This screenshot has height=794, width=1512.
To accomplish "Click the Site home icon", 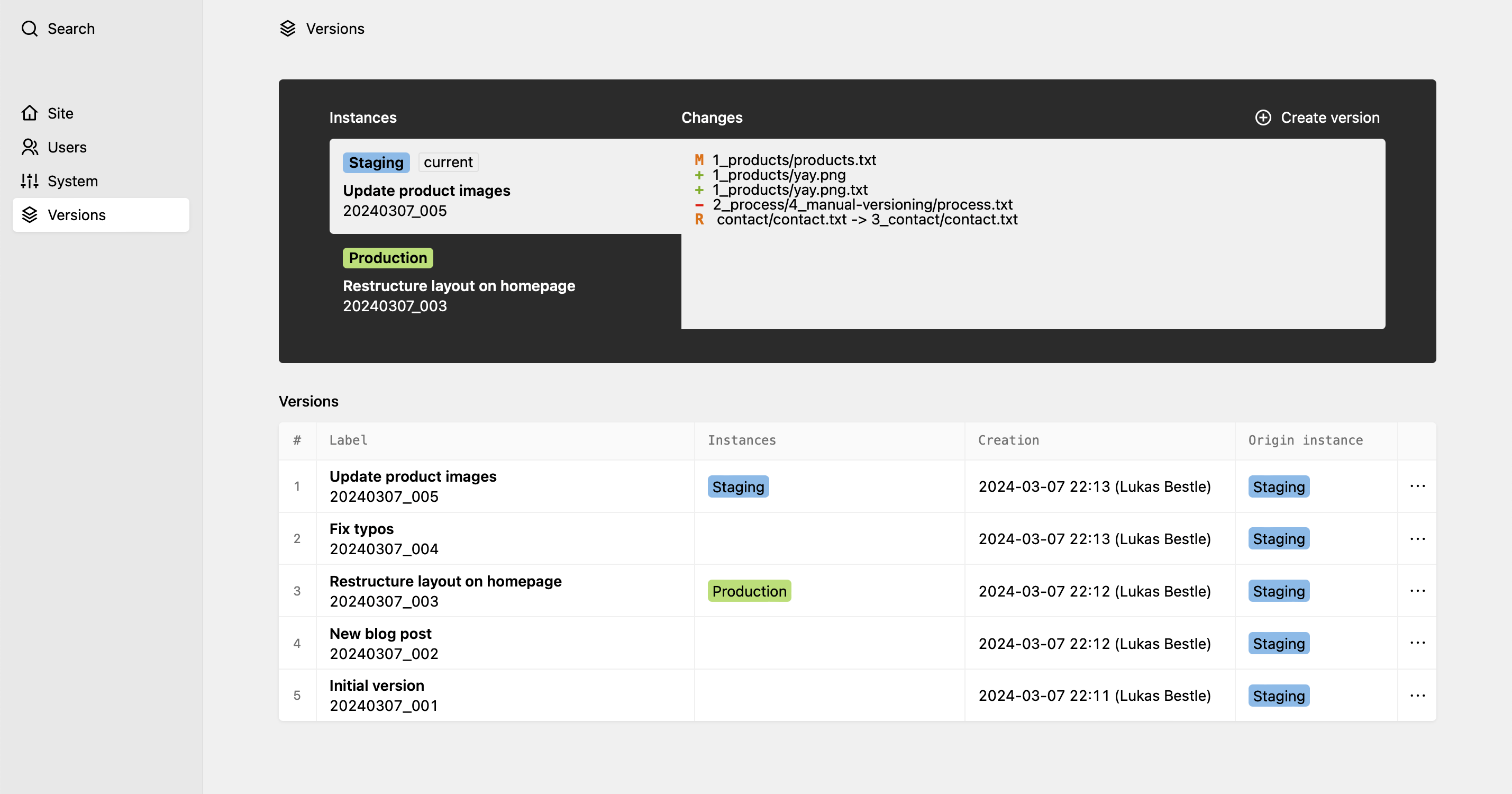I will tap(29, 113).
